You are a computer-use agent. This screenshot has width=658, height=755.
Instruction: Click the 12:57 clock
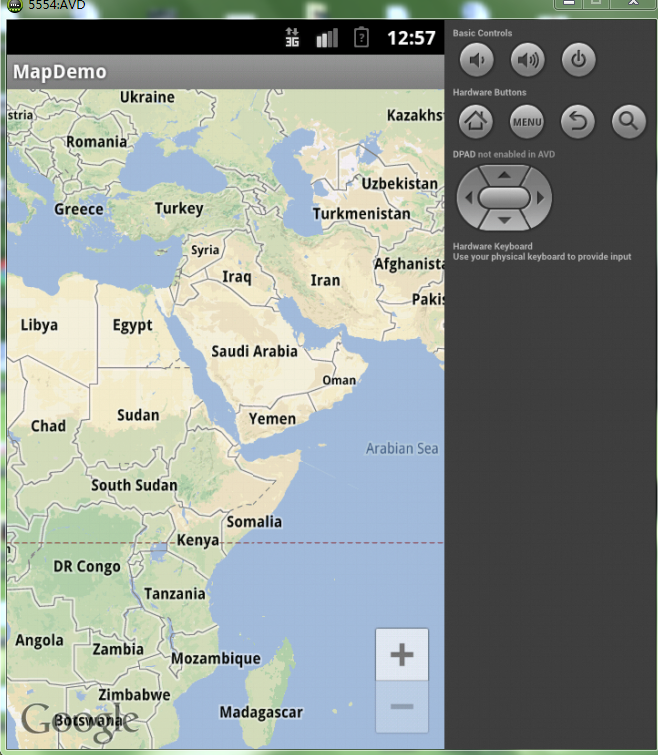pyautogui.click(x=411, y=38)
